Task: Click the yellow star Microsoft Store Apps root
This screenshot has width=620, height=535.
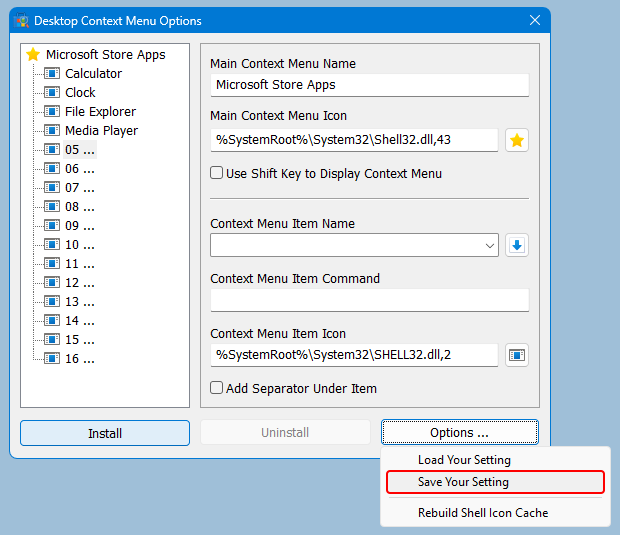Action: [32, 55]
